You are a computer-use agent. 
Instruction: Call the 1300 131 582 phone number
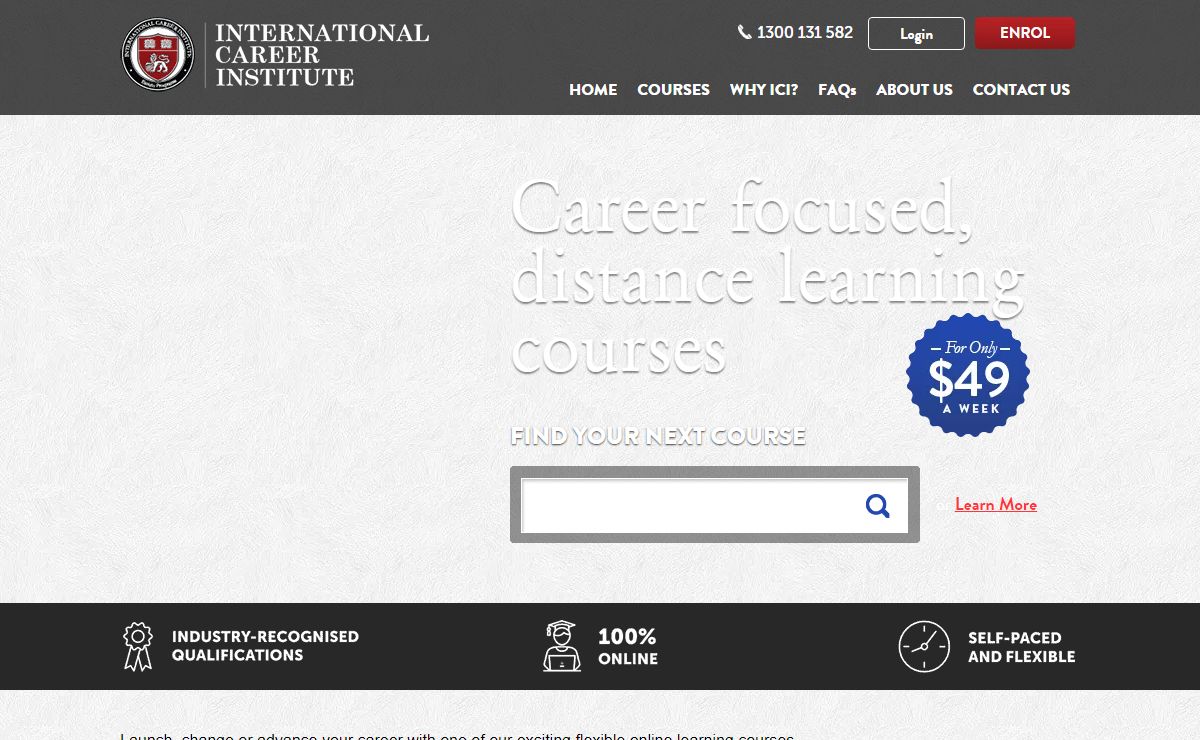pos(805,32)
